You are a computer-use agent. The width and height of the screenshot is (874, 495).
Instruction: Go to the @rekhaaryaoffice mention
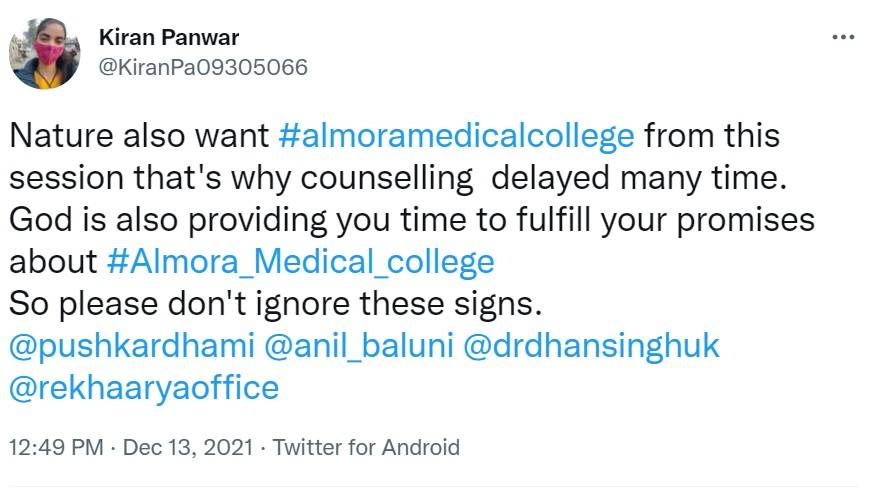pos(144,388)
